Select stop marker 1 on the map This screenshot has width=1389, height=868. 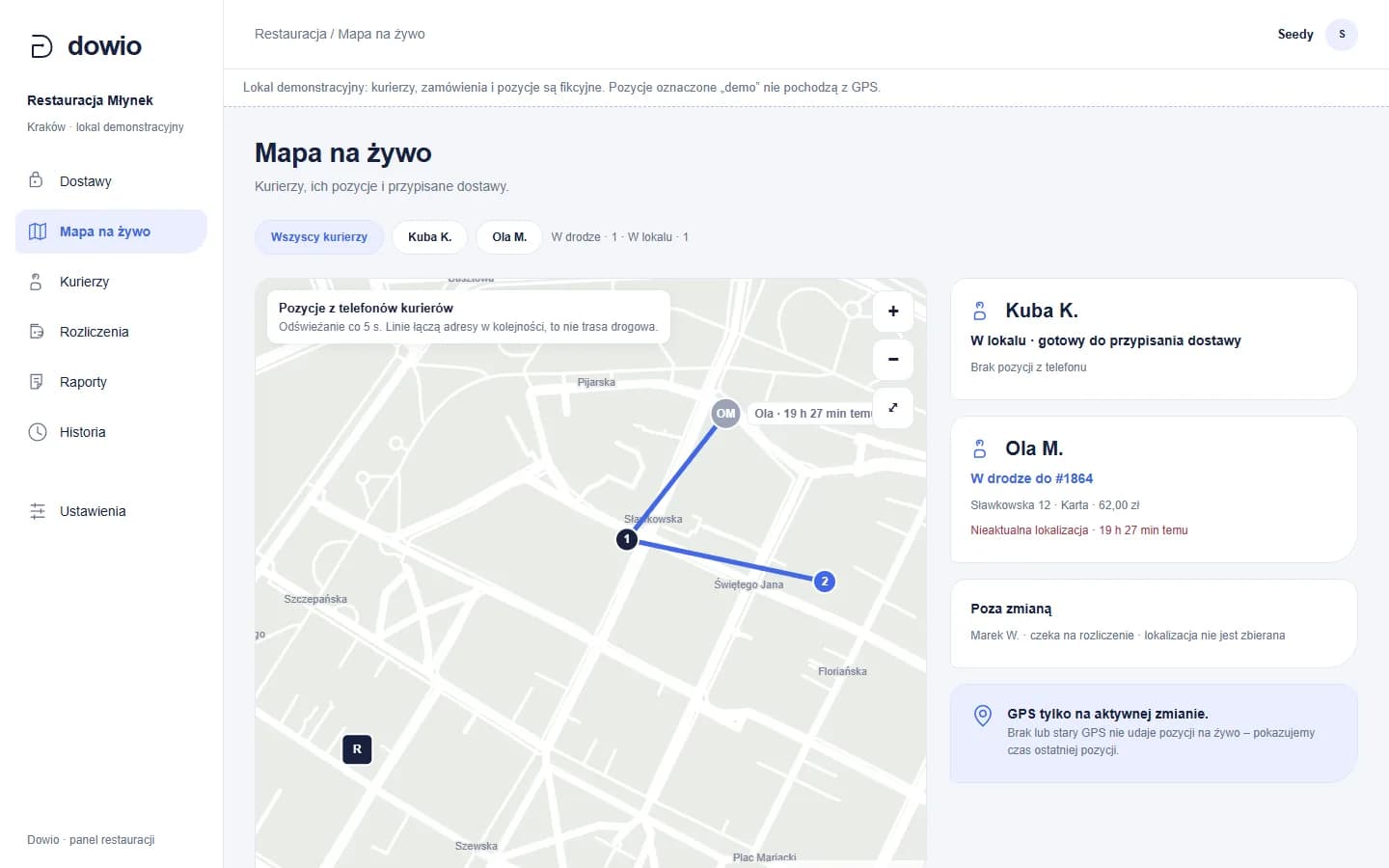click(627, 539)
